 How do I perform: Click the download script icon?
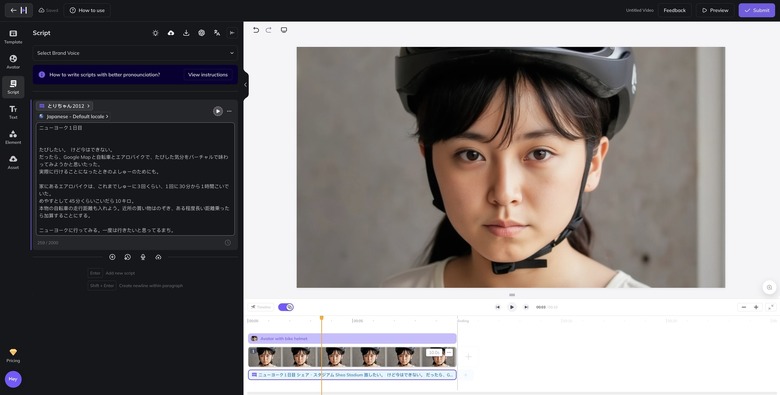pos(186,33)
